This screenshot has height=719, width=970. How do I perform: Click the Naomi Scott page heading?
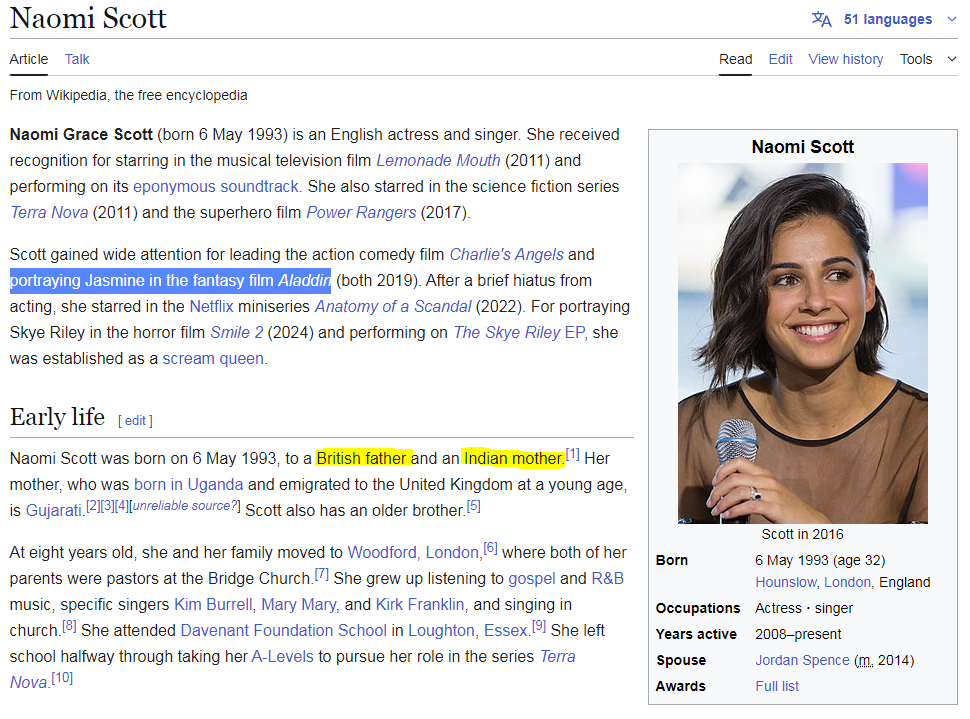pyautogui.click(x=88, y=18)
